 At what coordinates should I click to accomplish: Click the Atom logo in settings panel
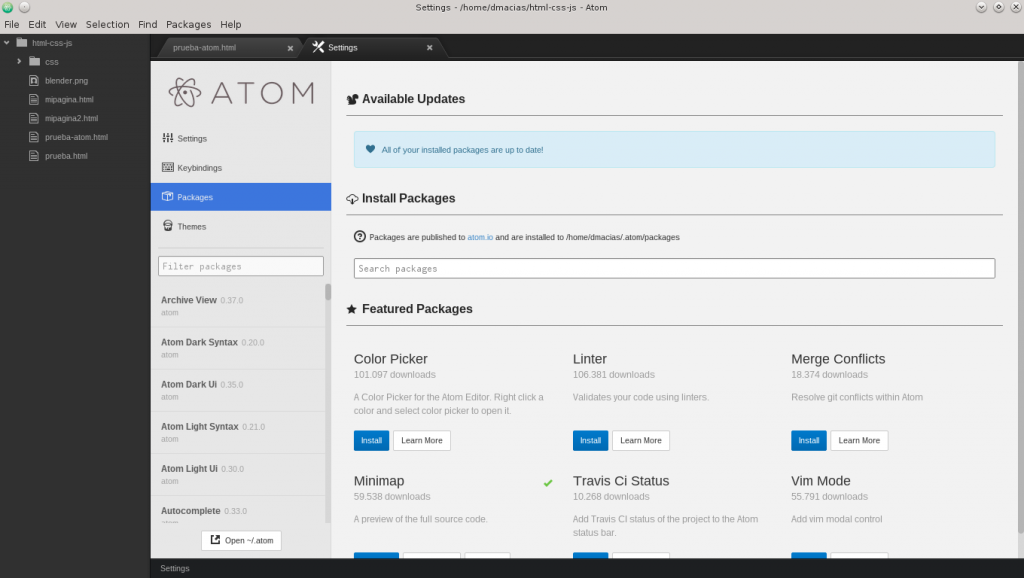click(241, 93)
